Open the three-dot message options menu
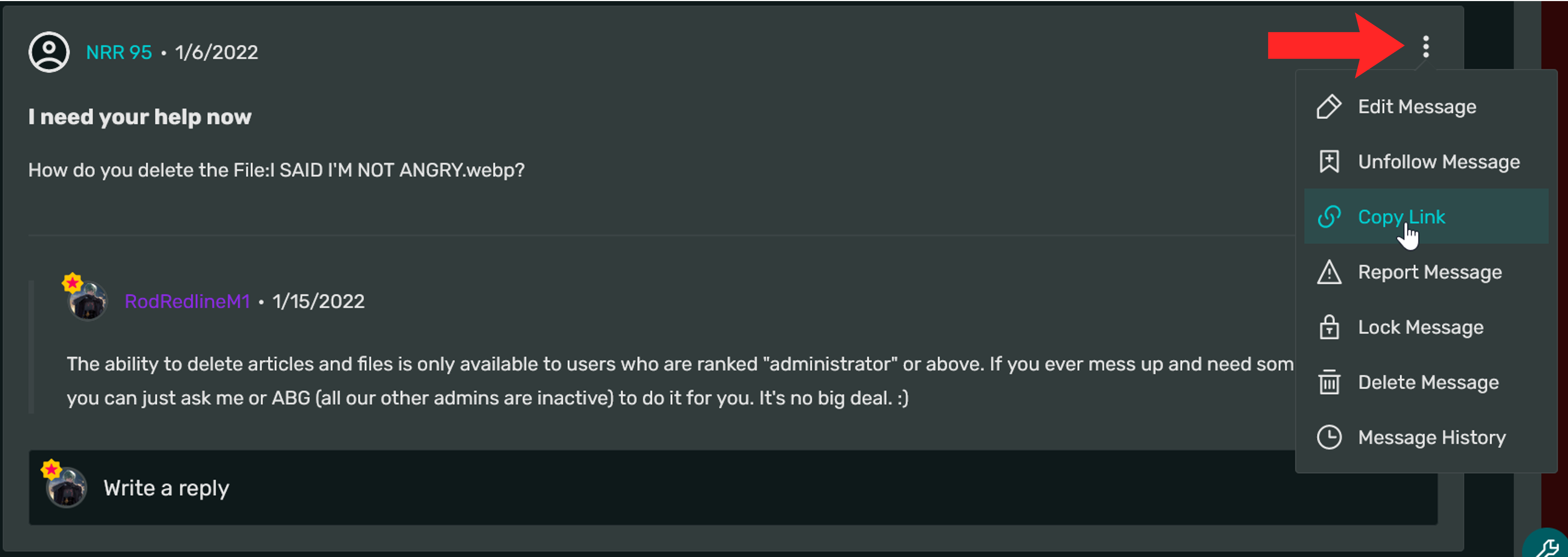 (1425, 46)
